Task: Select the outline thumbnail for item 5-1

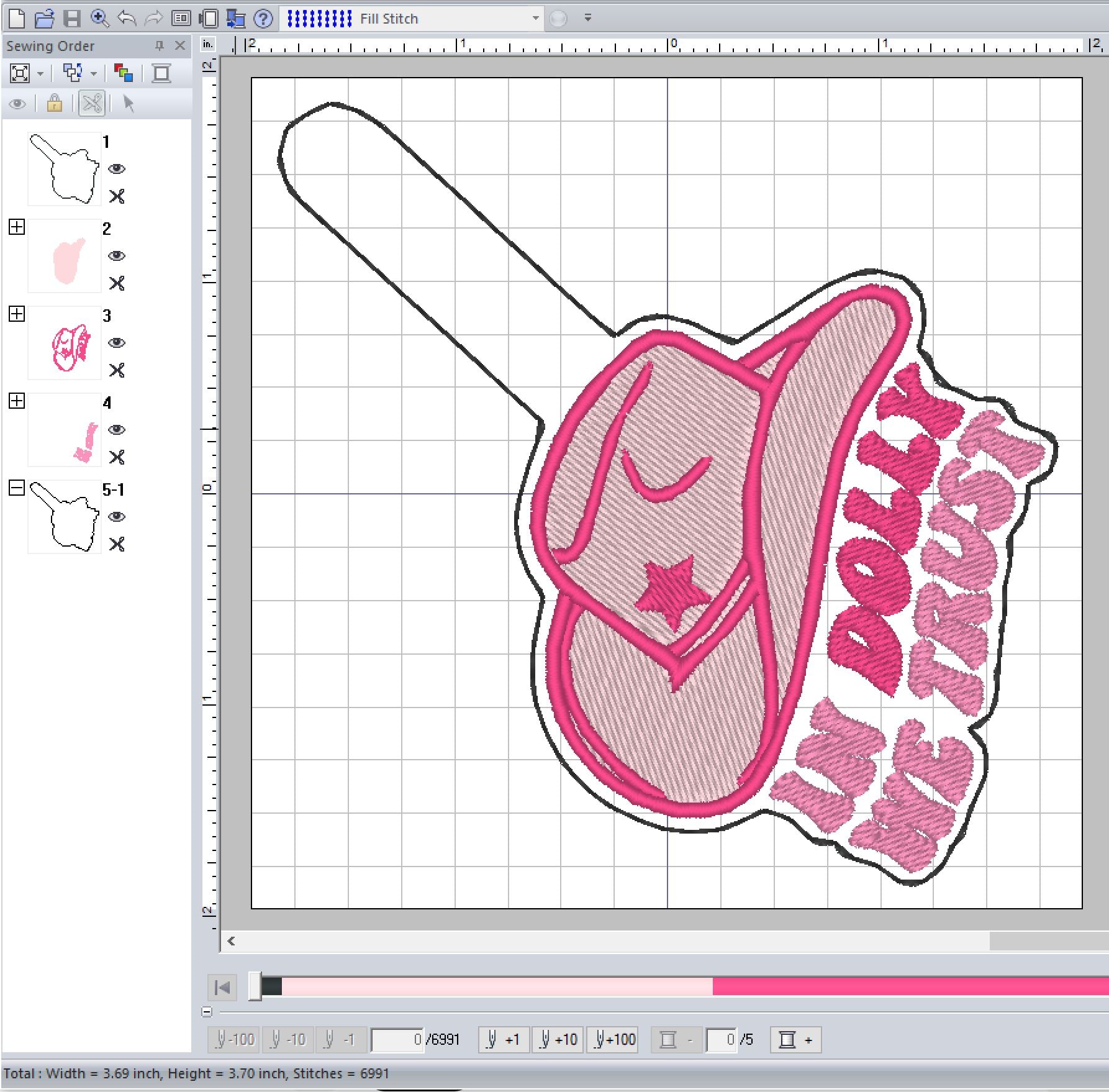Action: [x=65, y=517]
